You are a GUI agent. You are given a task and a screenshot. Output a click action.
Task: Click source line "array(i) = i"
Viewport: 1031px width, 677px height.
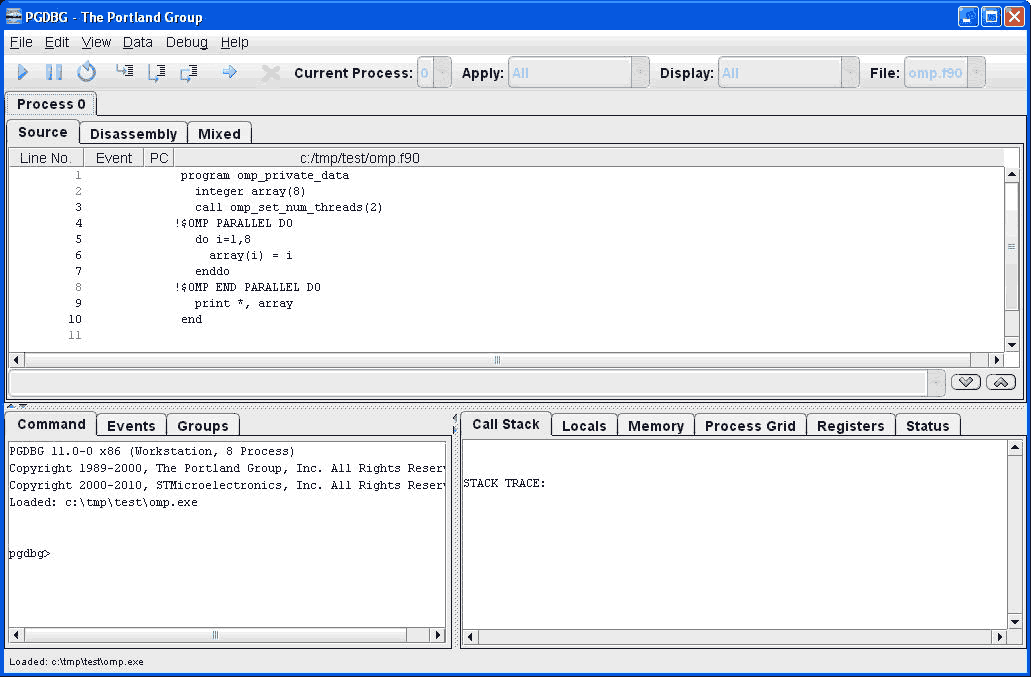point(251,255)
